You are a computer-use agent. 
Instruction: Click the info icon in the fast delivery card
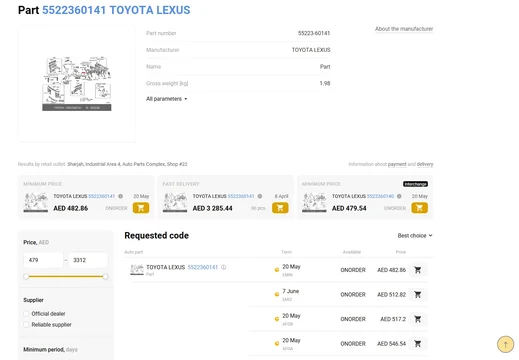click(x=260, y=196)
